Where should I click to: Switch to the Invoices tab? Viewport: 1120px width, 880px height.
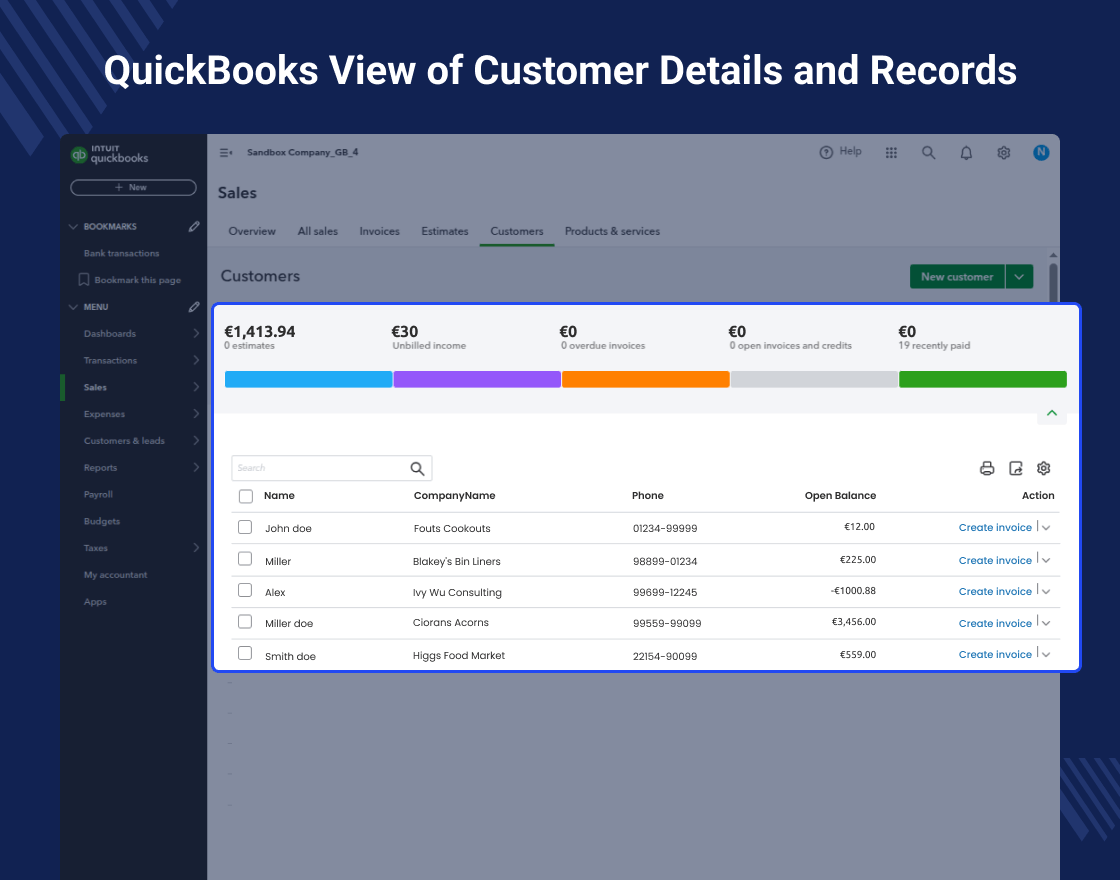[379, 231]
